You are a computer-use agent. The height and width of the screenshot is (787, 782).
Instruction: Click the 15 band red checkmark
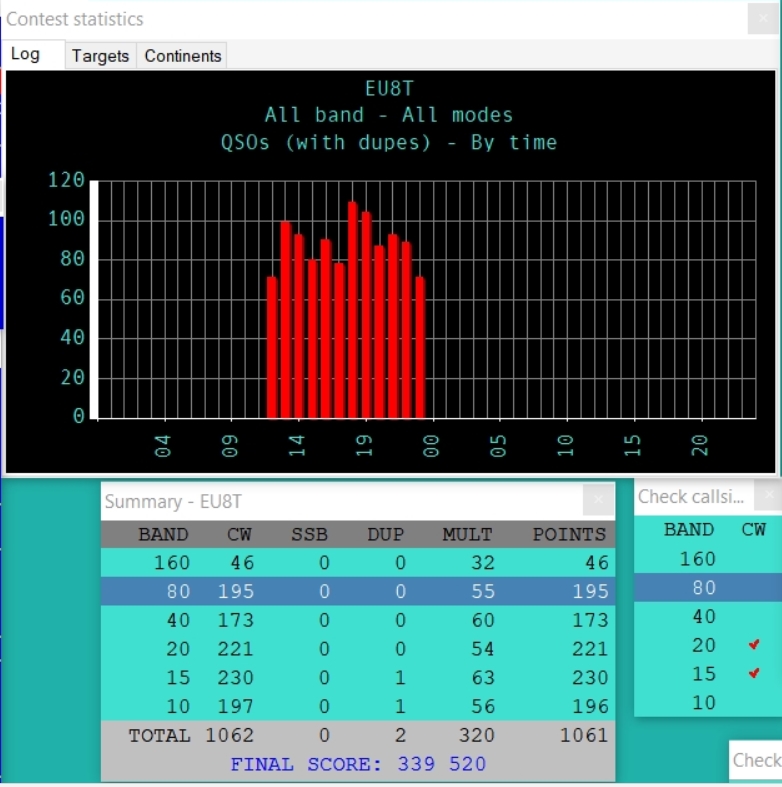(x=754, y=674)
